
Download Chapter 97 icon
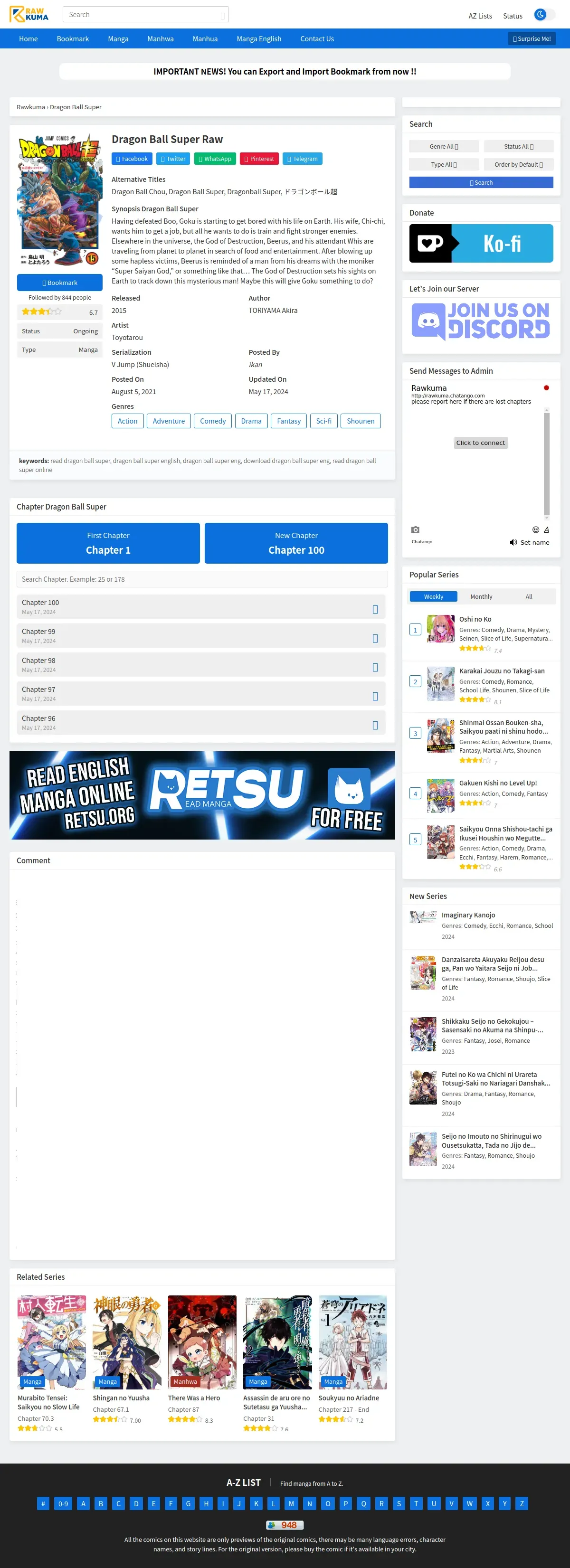pyautogui.click(x=375, y=696)
